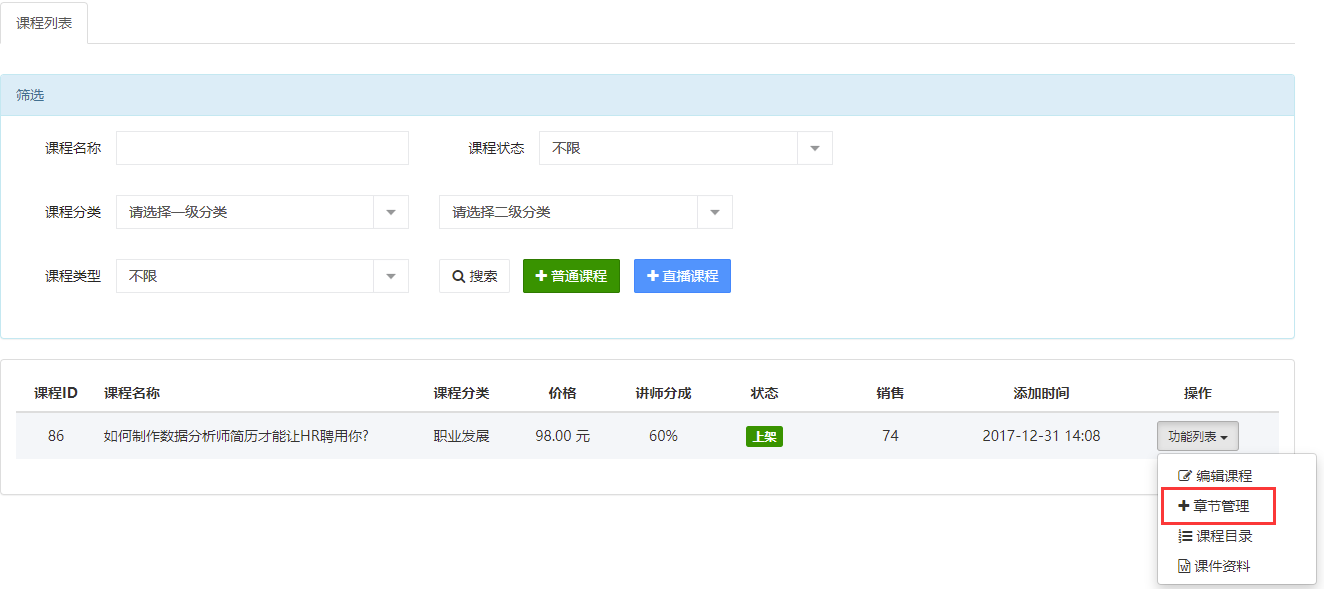Click the 课程ID column header
The width and height of the screenshot is (1324, 589).
tap(56, 393)
